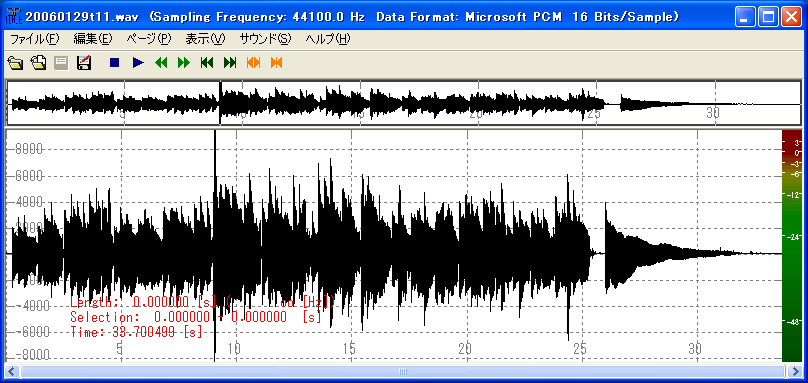Jump to start with the dark green skip-back icon

207,63
